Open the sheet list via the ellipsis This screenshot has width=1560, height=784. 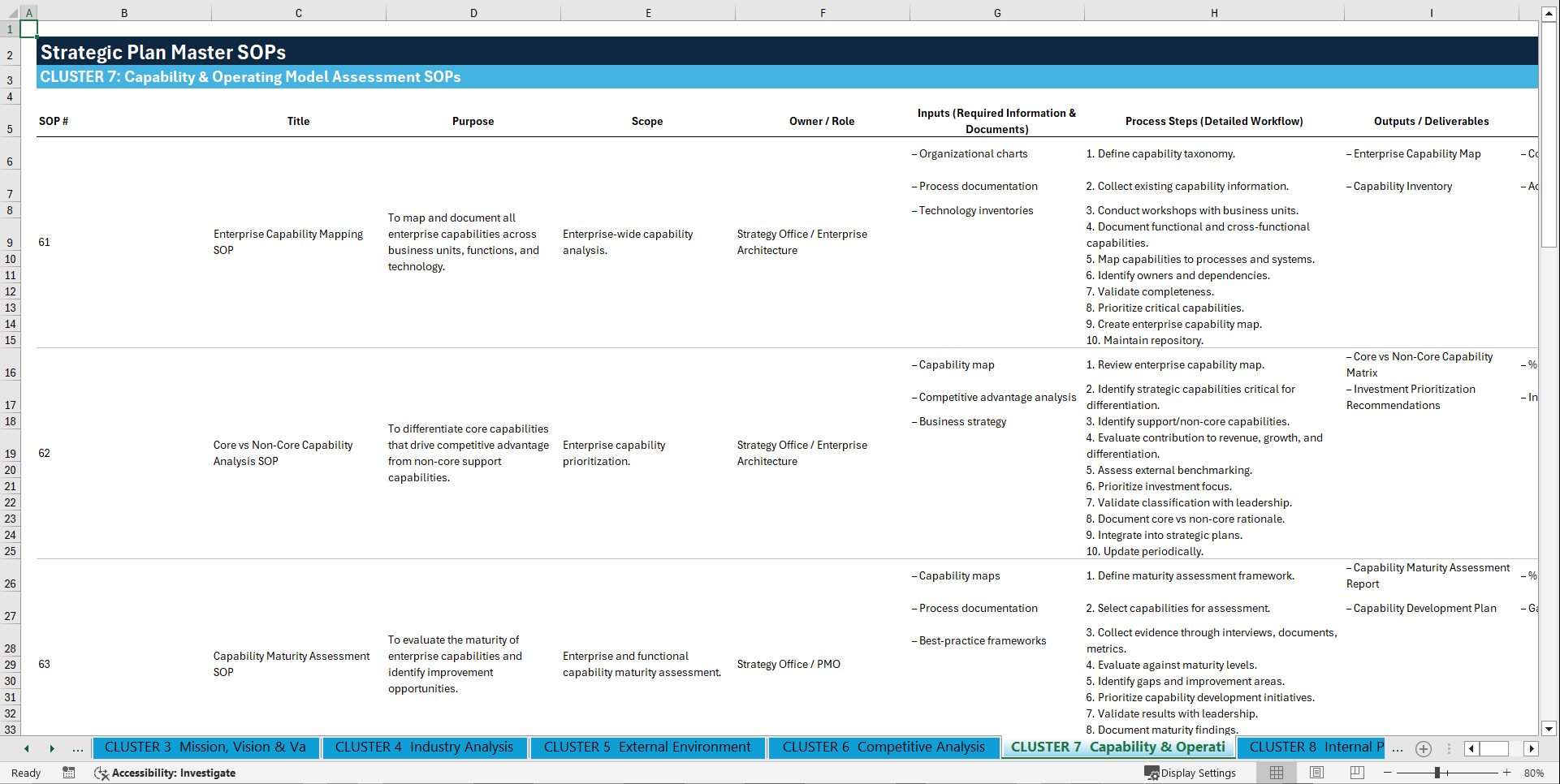(77, 747)
